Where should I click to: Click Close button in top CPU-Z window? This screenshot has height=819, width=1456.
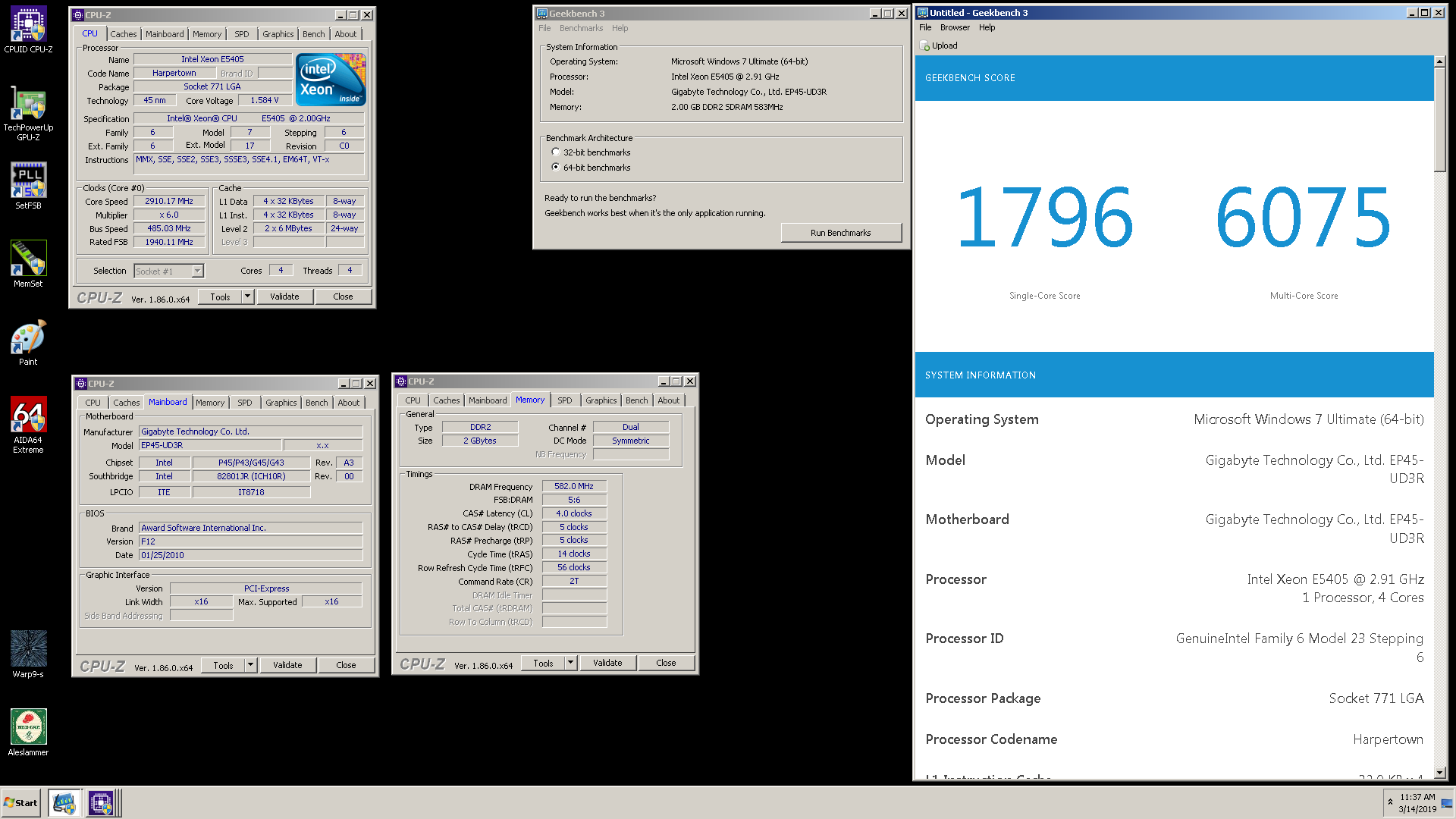point(343,297)
